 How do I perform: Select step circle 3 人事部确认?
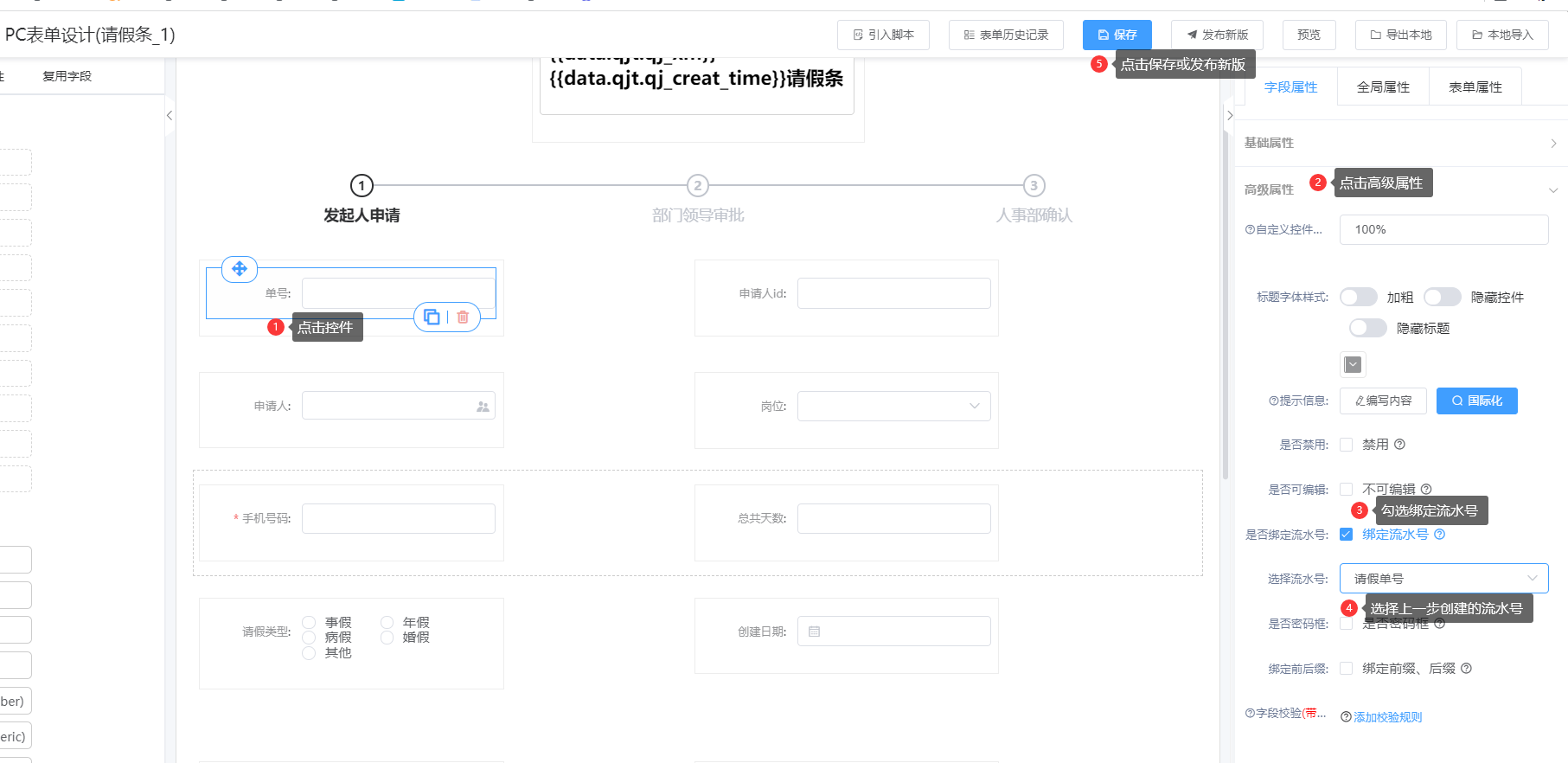[x=1034, y=185]
